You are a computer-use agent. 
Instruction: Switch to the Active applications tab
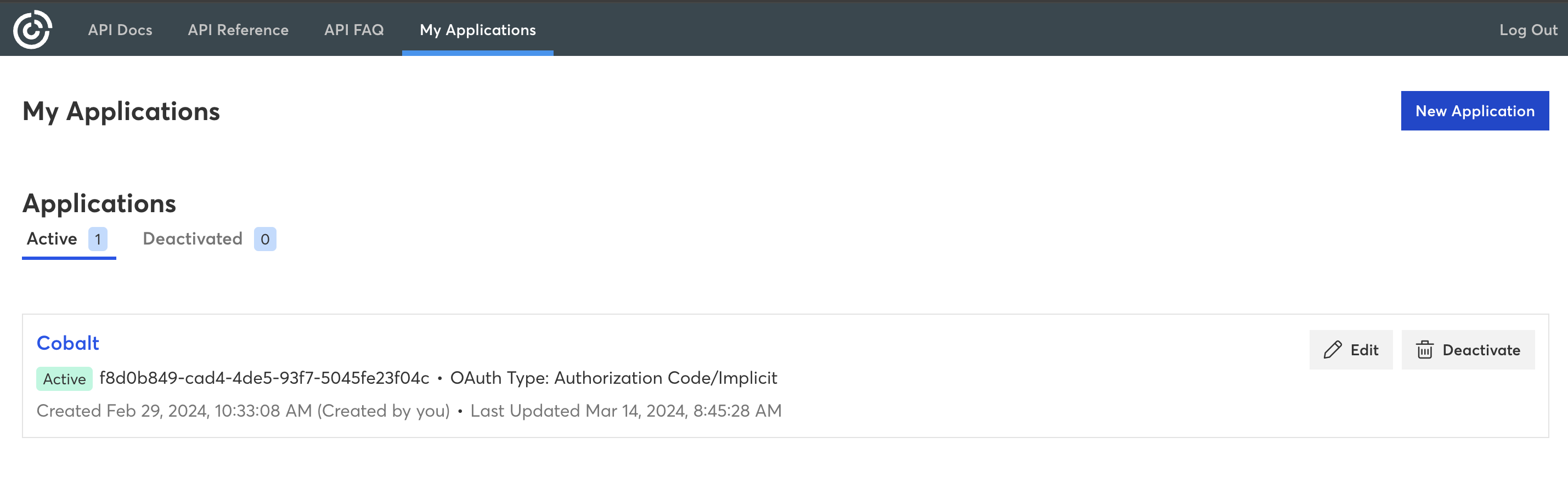click(51, 238)
